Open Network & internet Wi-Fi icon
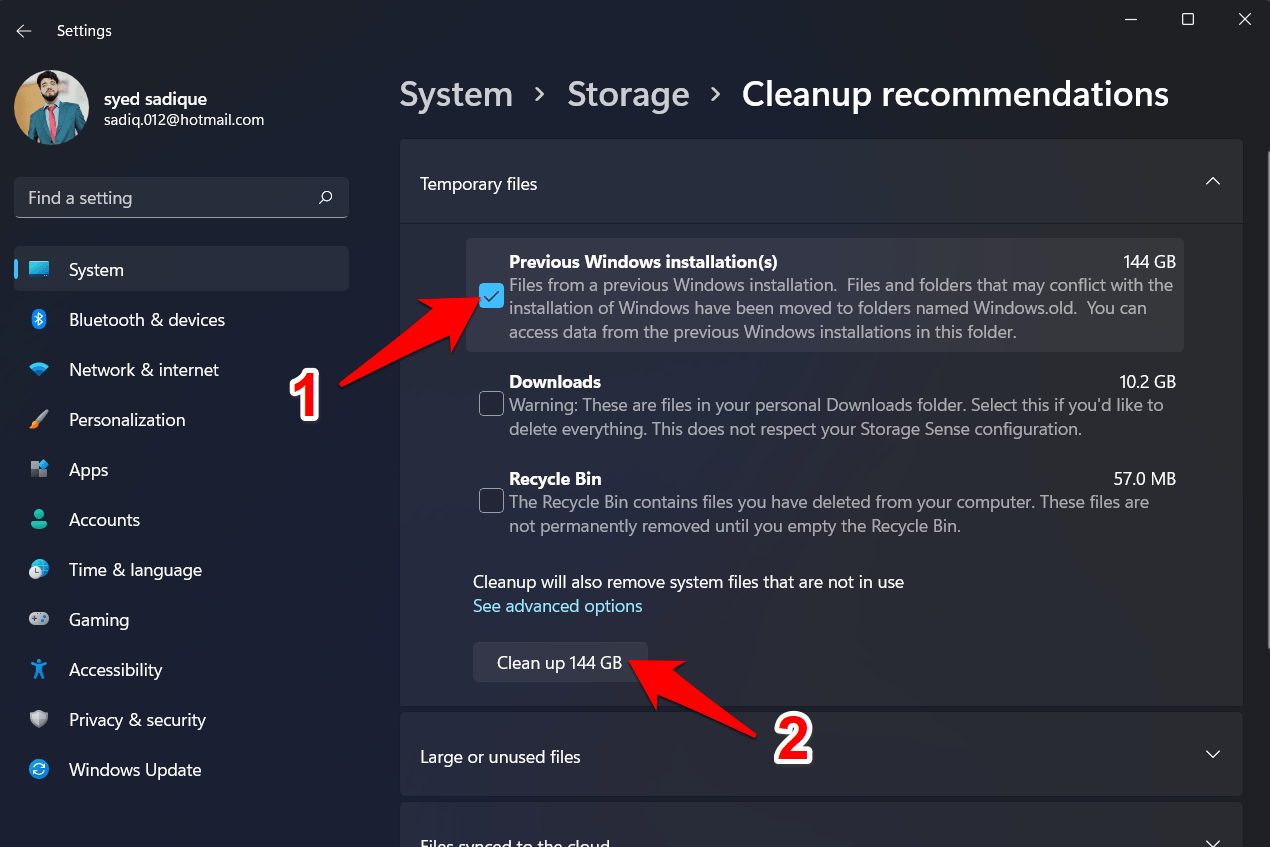 [x=39, y=370]
